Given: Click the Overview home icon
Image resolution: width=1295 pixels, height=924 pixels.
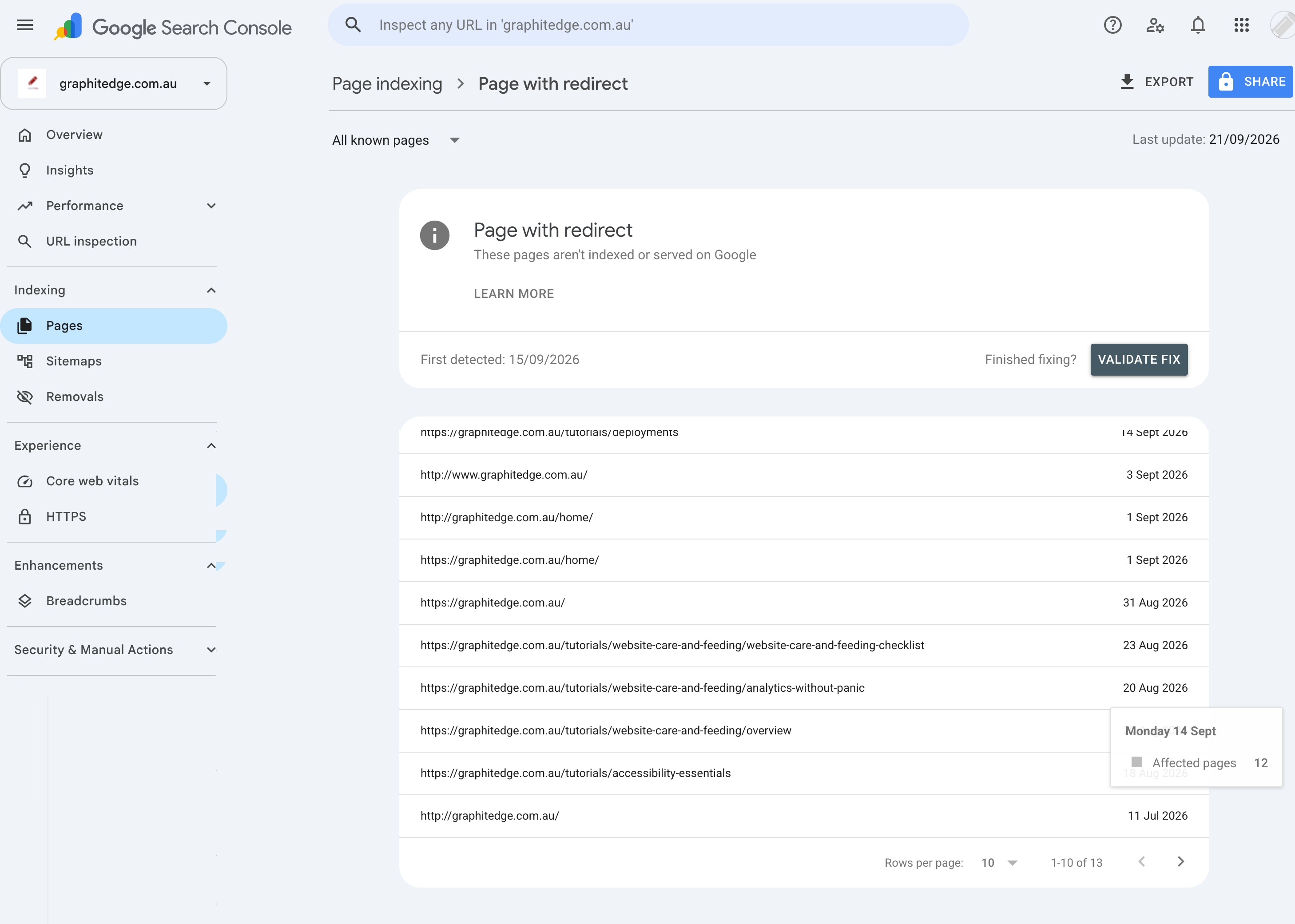Looking at the screenshot, I should pyautogui.click(x=25, y=135).
